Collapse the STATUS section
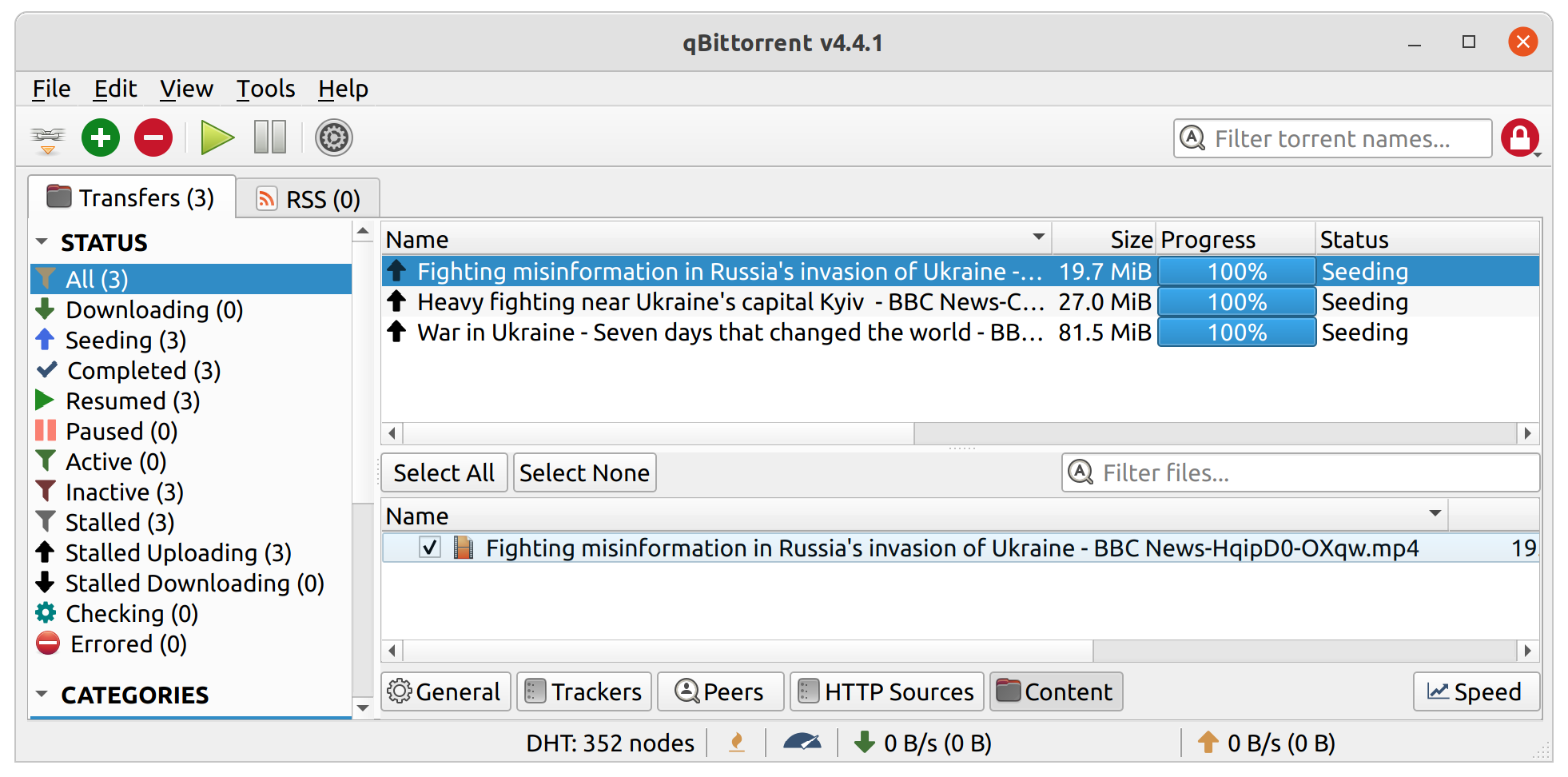 click(x=42, y=242)
